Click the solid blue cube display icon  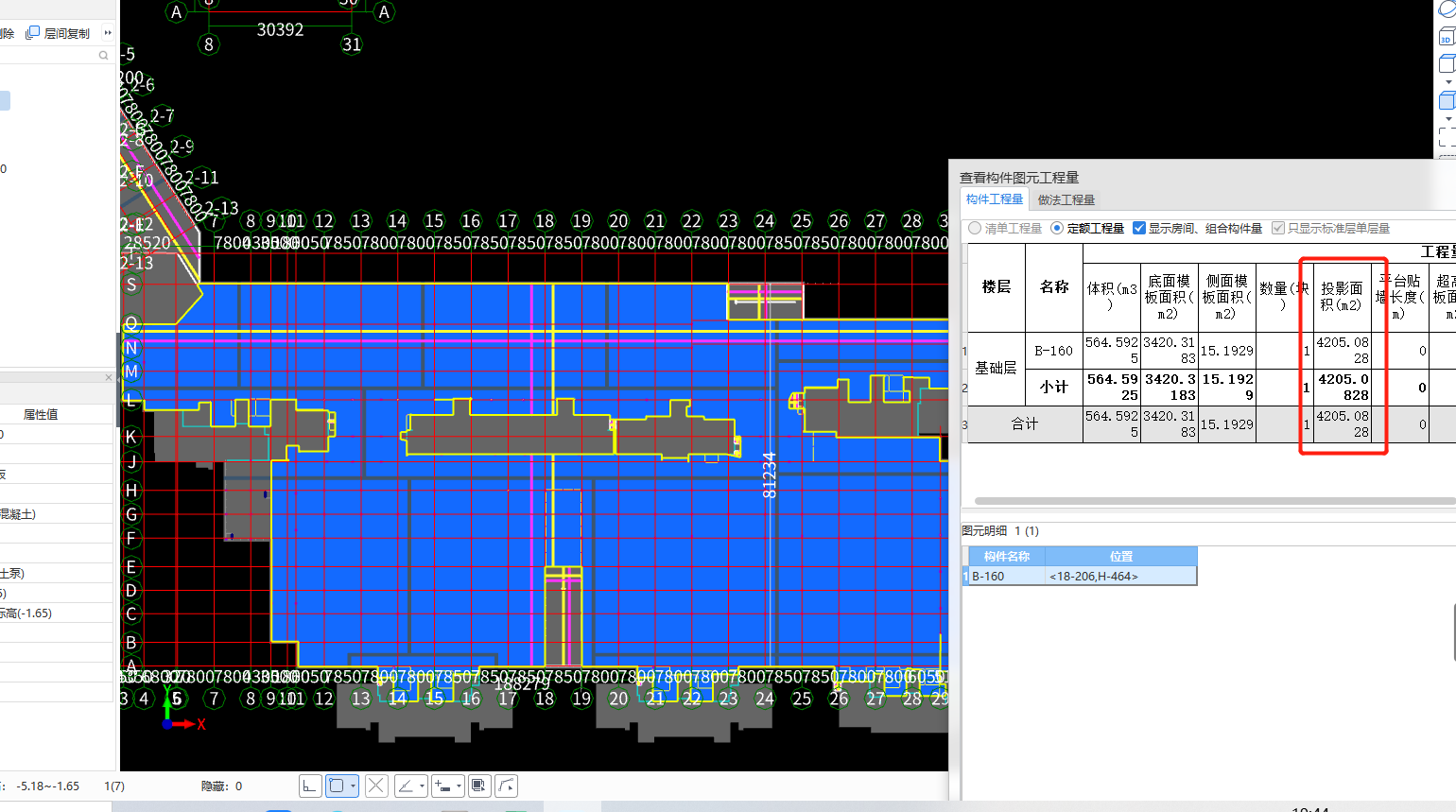click(1447, 101)
